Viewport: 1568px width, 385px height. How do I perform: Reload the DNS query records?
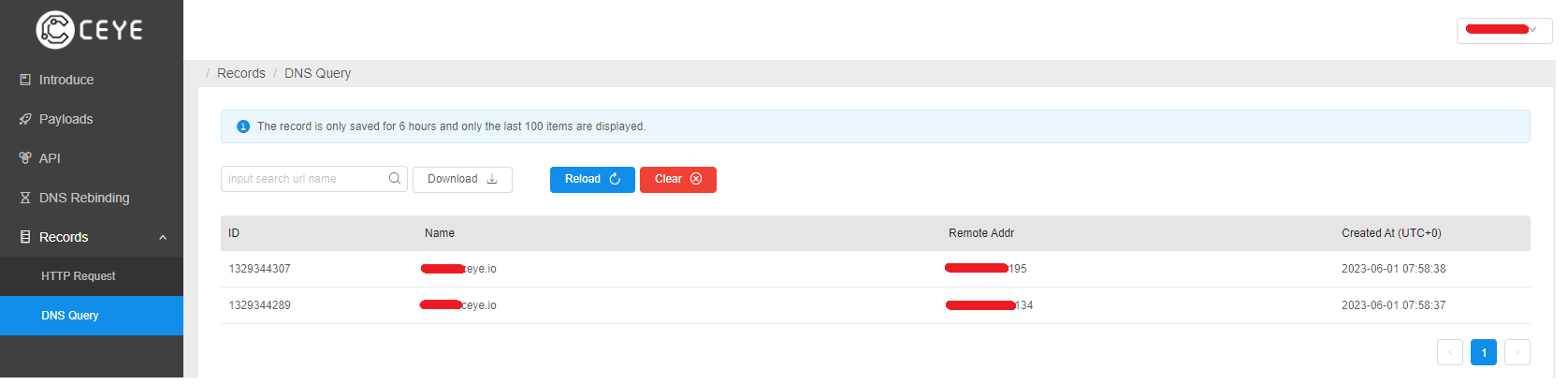coord(592,179)
